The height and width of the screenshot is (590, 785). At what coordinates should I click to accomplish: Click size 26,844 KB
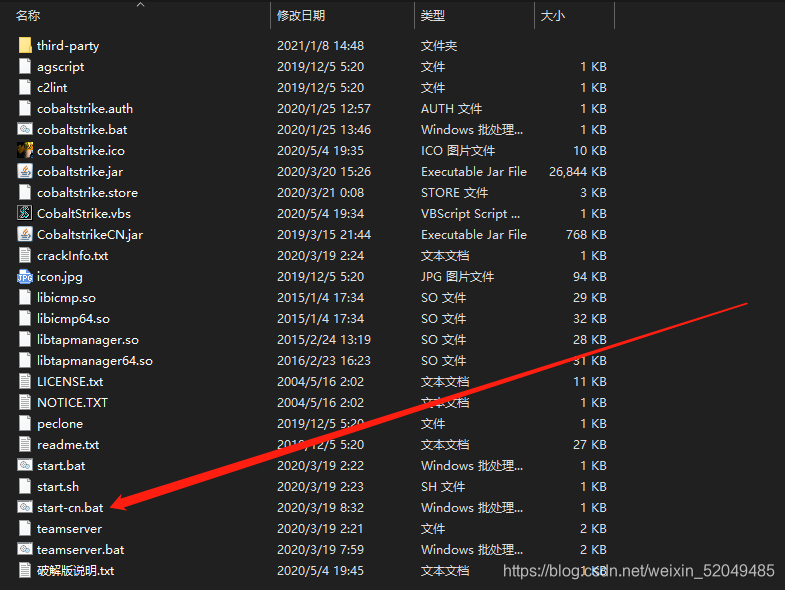tap(578, 172)
